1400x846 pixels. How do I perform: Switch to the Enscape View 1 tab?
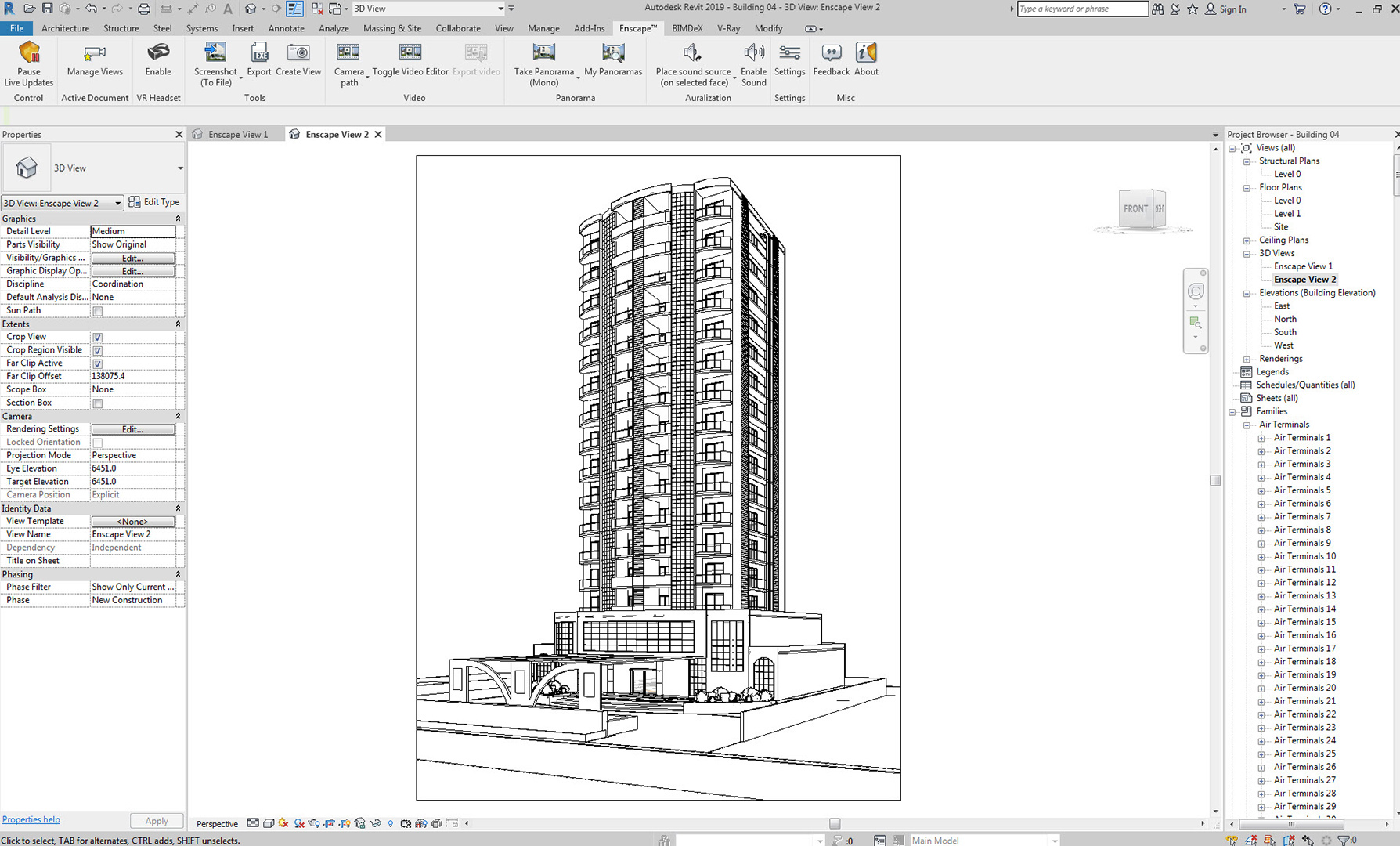tap(237, 135)
